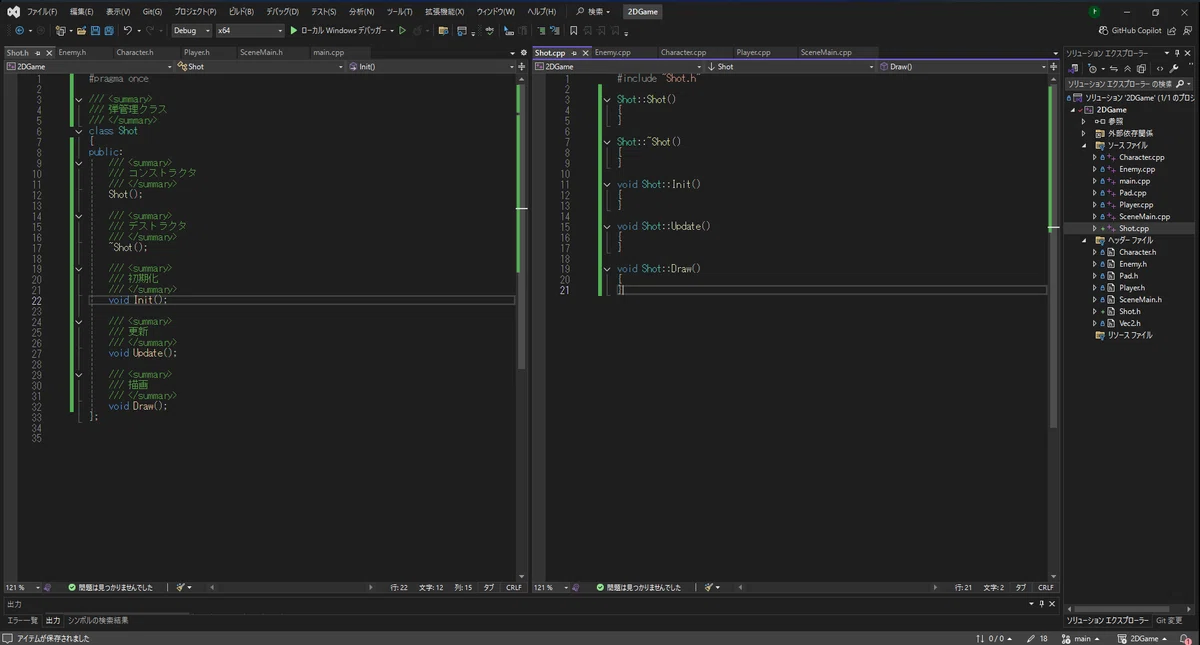Expand the 参照 node
The width and height of the screenshot is (1200, 645).
1084,121
